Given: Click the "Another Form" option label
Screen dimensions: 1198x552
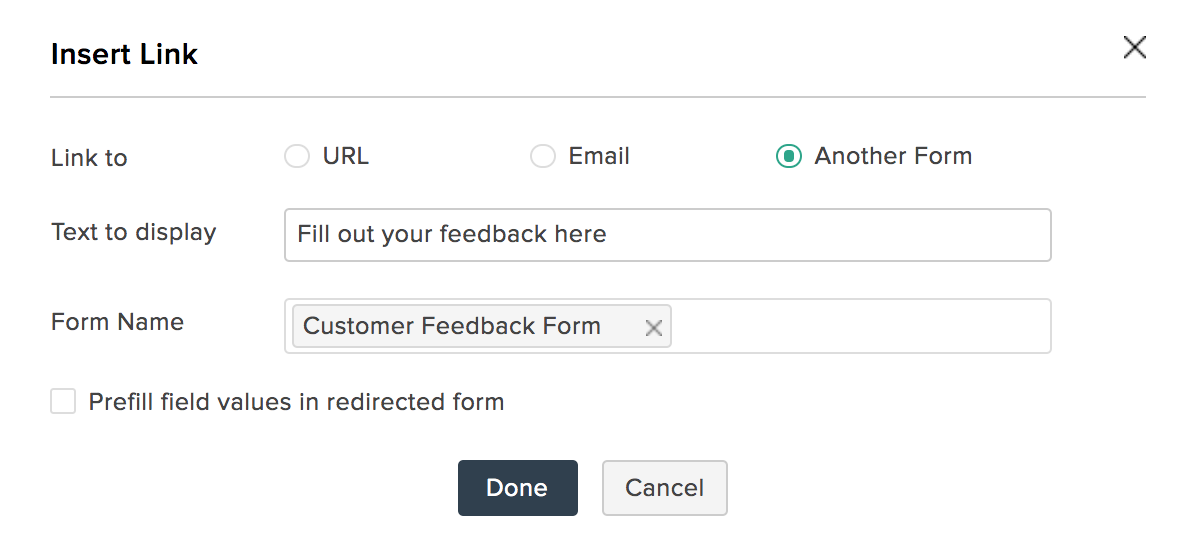Looking at the screenshot, I should click(x=893, y=156).
